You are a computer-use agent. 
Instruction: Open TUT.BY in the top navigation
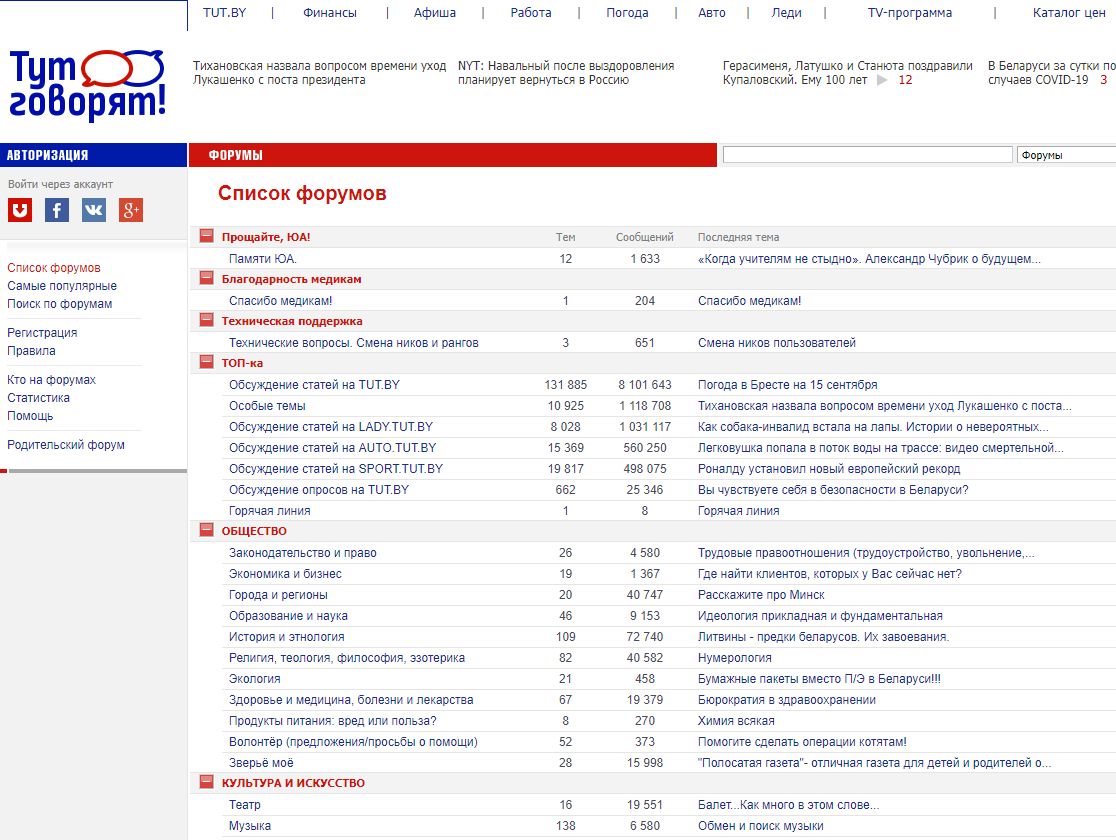tap(224, 13)
